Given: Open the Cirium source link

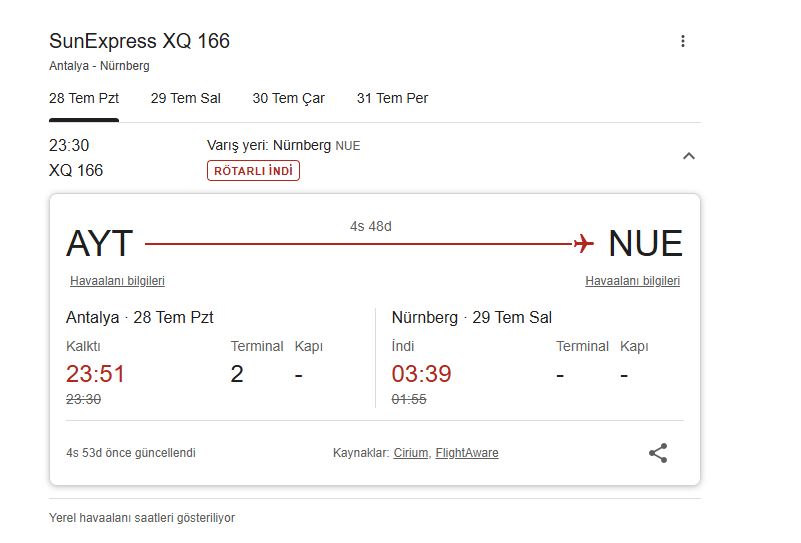Looking at the screenshot, I should pyautogui.click(x=411, y=453).
